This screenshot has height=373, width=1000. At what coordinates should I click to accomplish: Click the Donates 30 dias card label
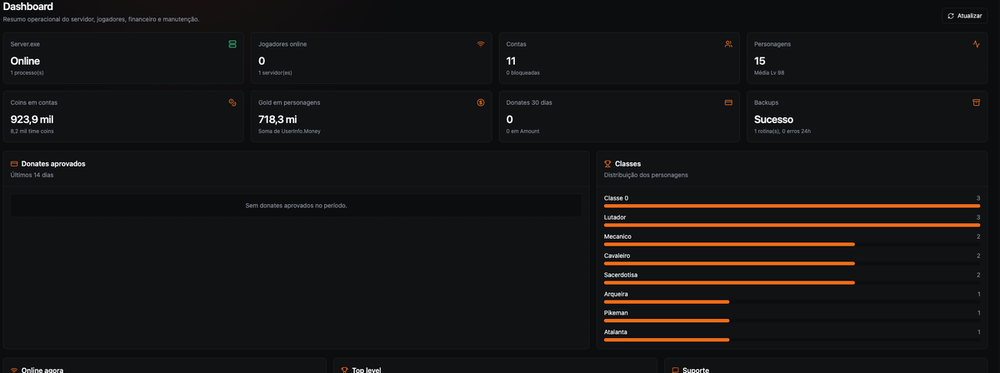point(528,102)
